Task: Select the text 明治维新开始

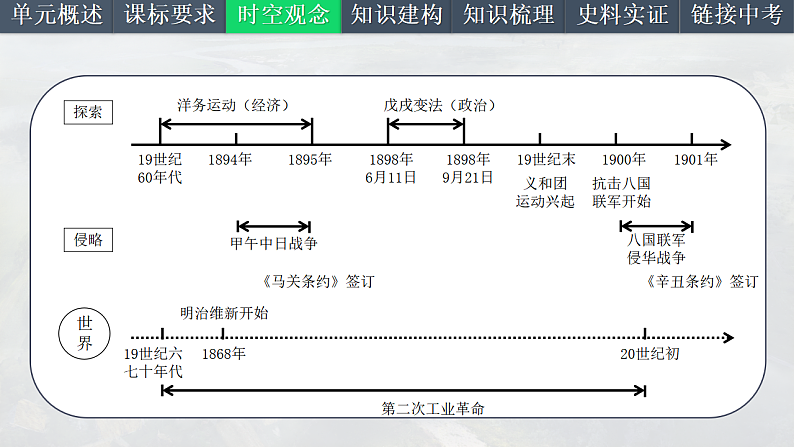Action: pos(224,313)
